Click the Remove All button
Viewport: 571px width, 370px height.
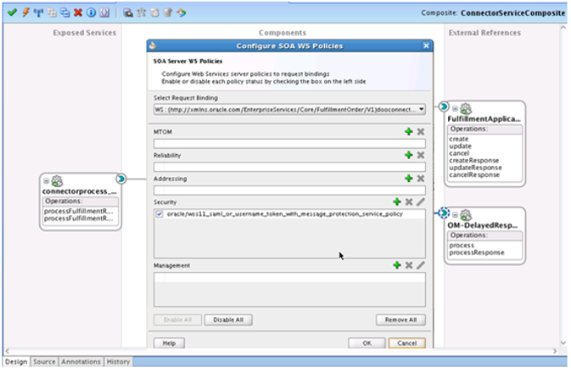401,320
